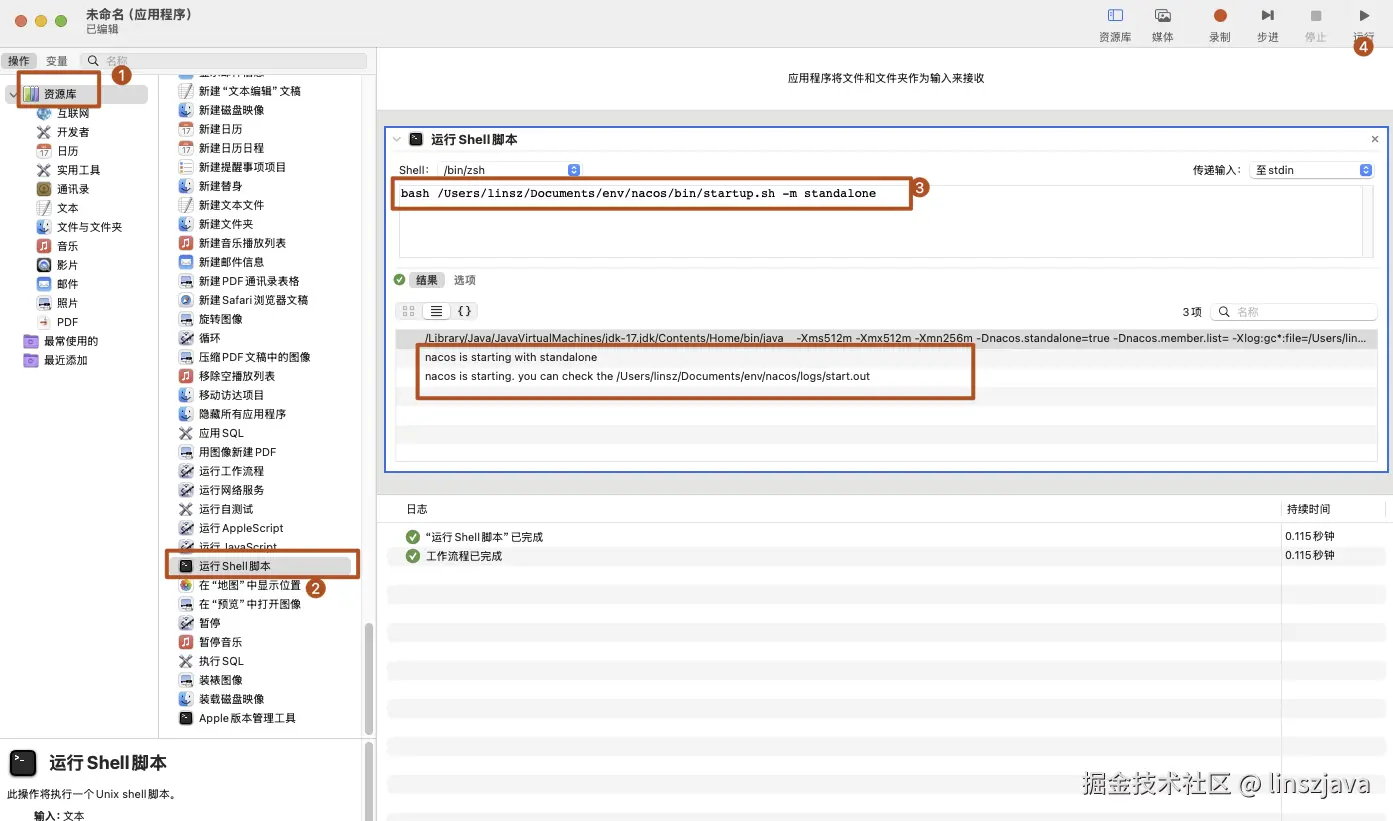Click into the shell script text area
The image size is (1393, 821).
[880, 220]
